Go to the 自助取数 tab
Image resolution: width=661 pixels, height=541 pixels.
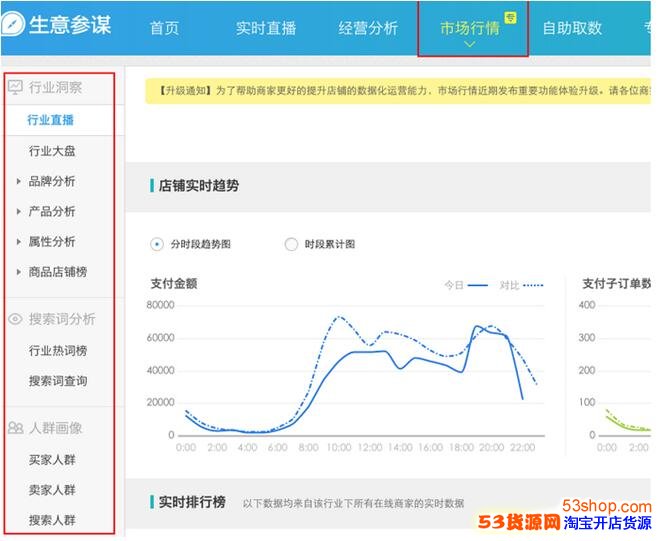(x=572, y=28)
